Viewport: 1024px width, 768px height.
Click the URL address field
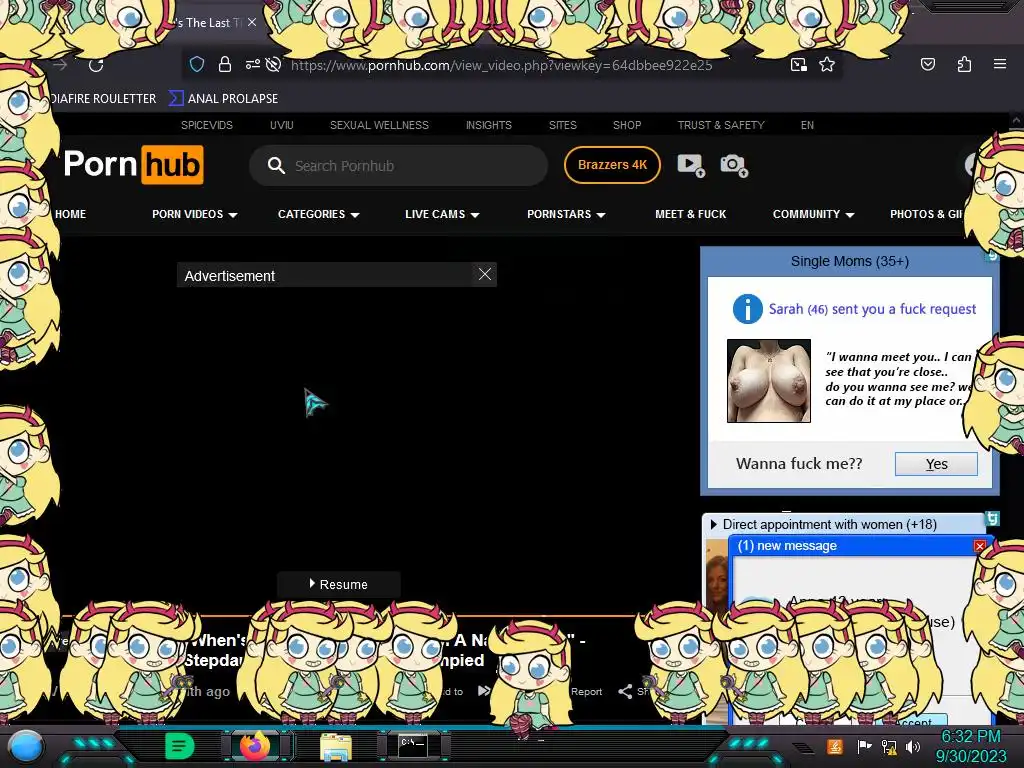click(x=502, y=65)
